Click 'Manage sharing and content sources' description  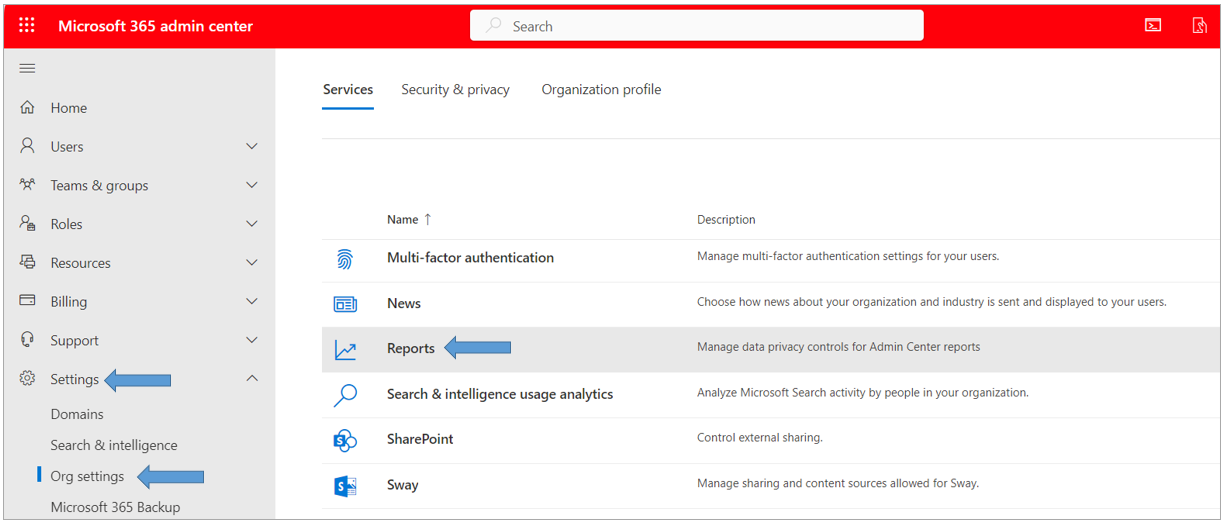[x=838, y=484]
